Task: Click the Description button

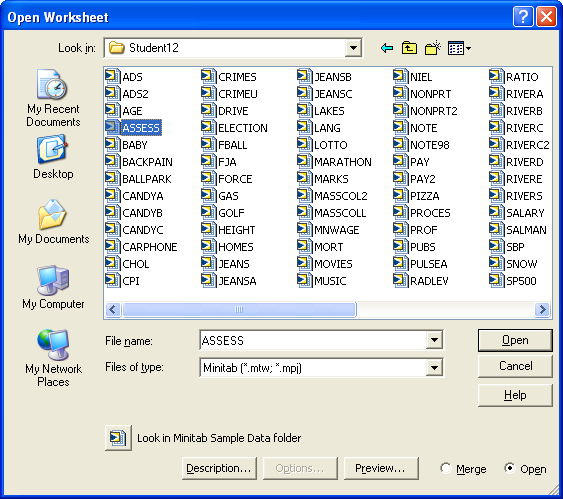Action: [219, 468]
